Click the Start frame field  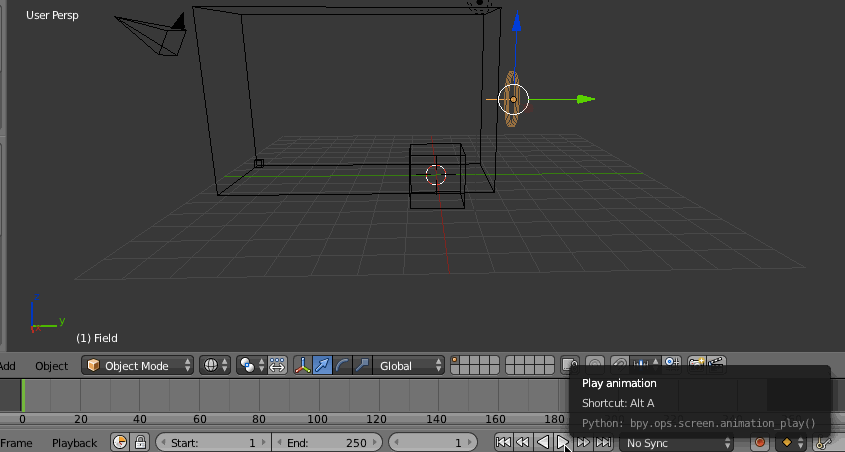(214, 443)
